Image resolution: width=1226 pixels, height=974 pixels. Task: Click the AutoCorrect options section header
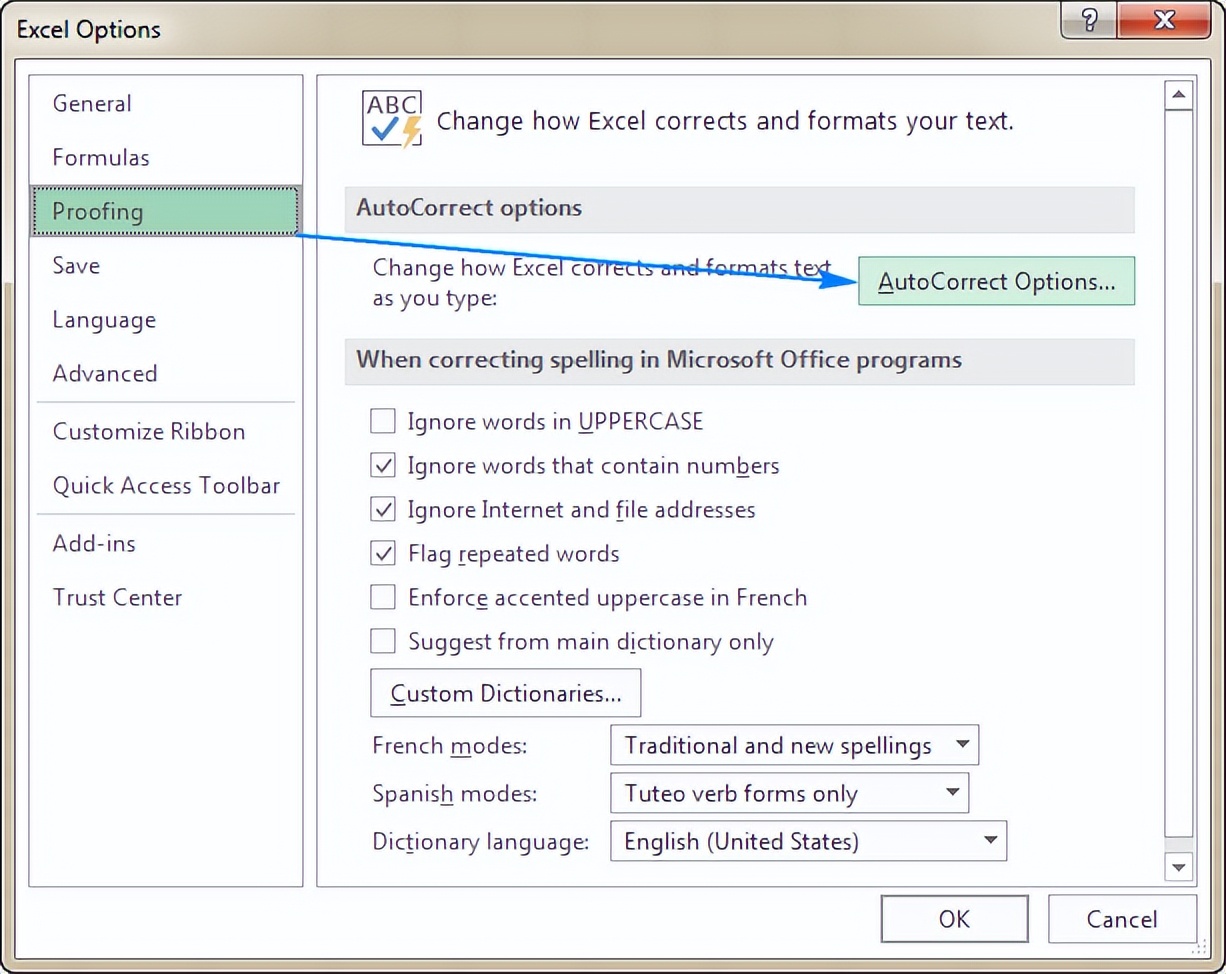739,208
